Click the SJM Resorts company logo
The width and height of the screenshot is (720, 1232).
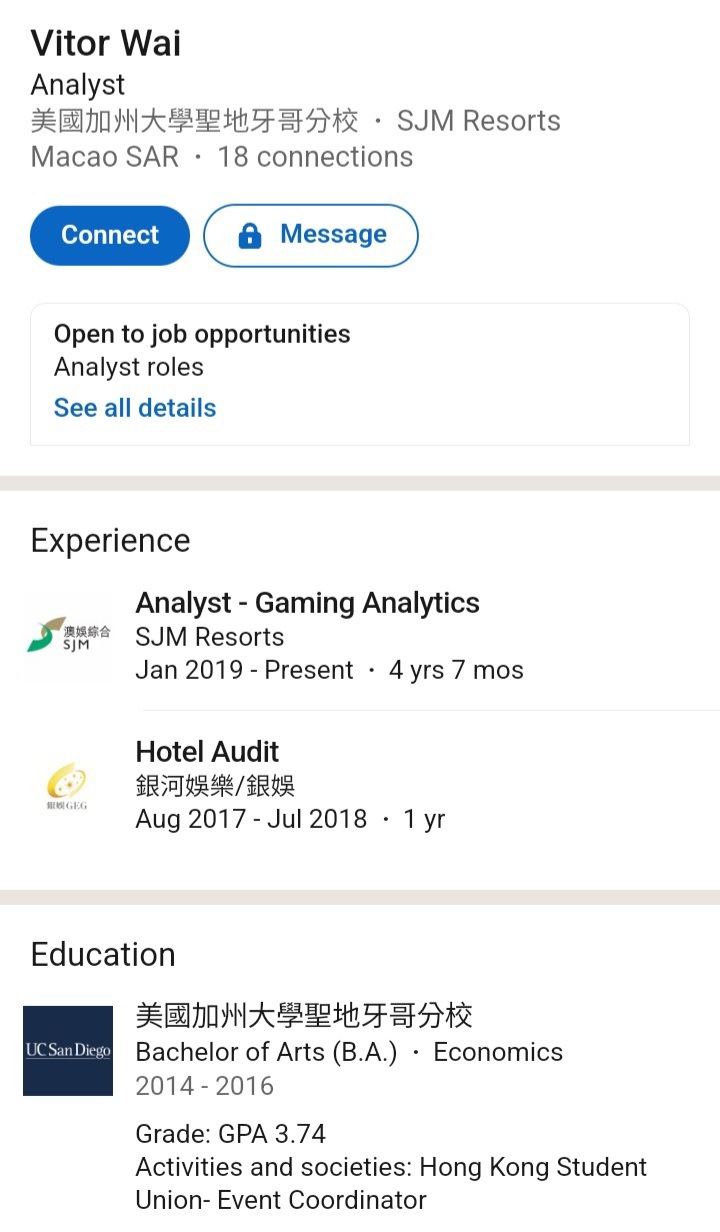click(68, 635)
